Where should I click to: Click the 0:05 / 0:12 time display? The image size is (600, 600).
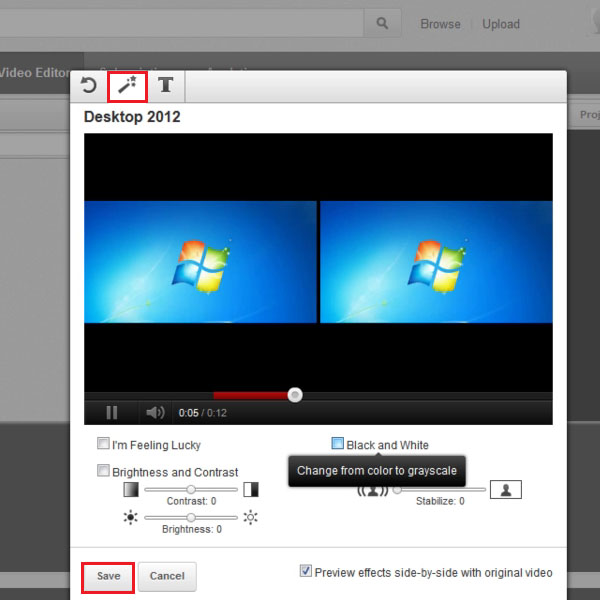click(x=203, y=413)
